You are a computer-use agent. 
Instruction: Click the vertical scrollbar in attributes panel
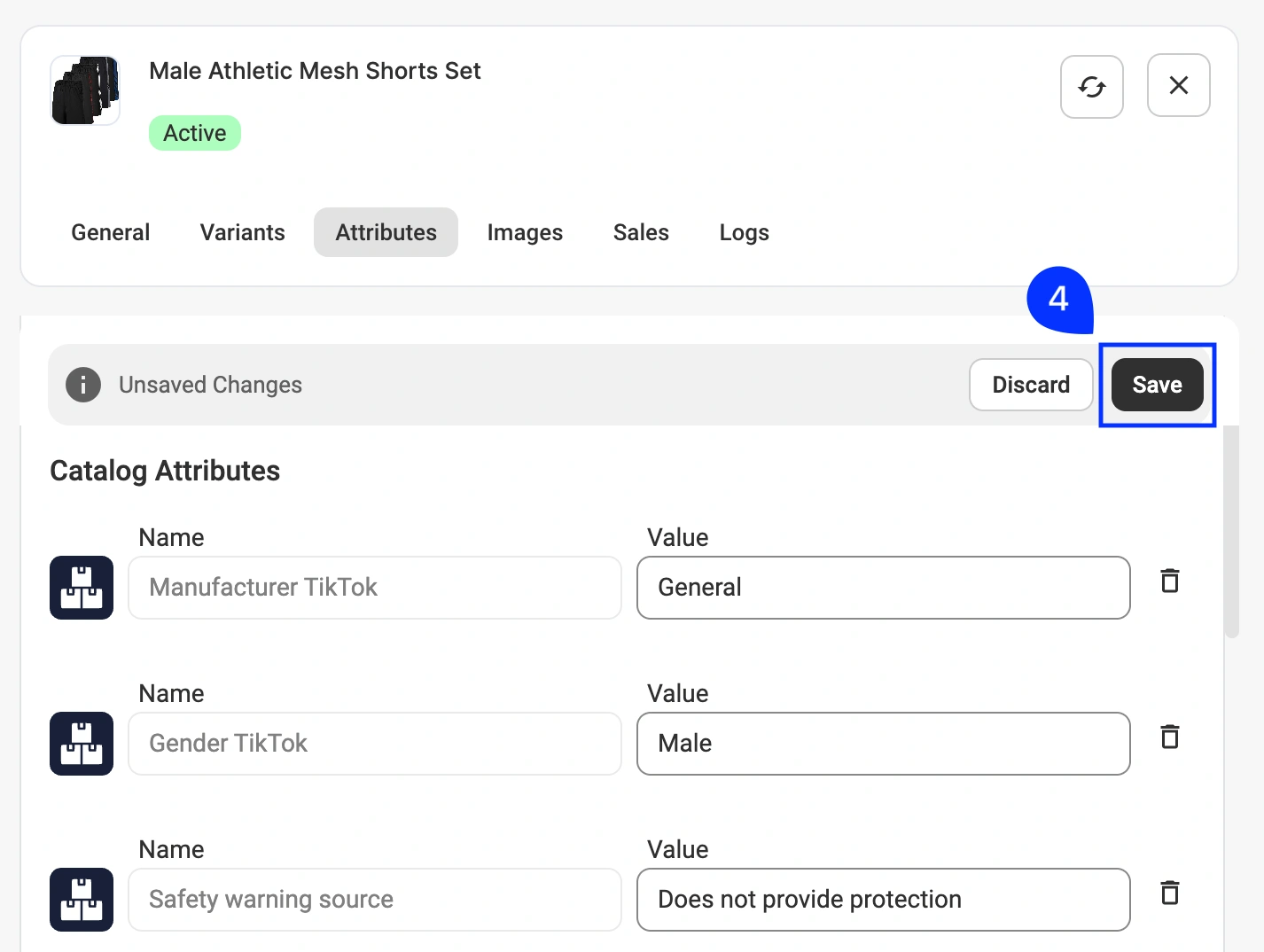click(x=1231, y=532)
